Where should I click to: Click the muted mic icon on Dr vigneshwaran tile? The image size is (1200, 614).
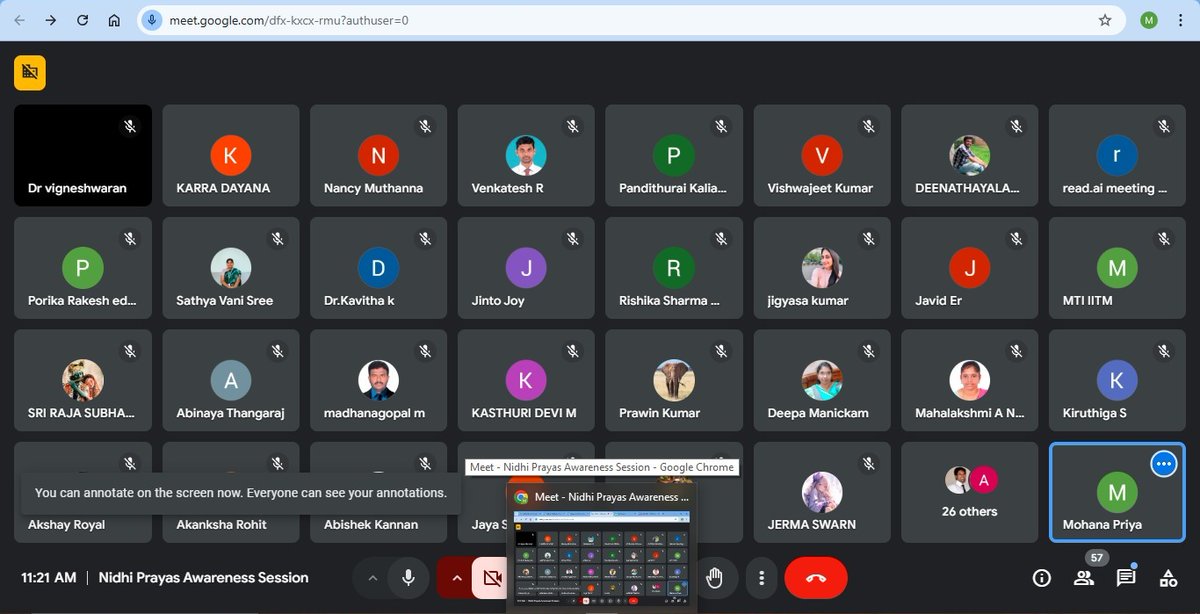tap(129, 126)
